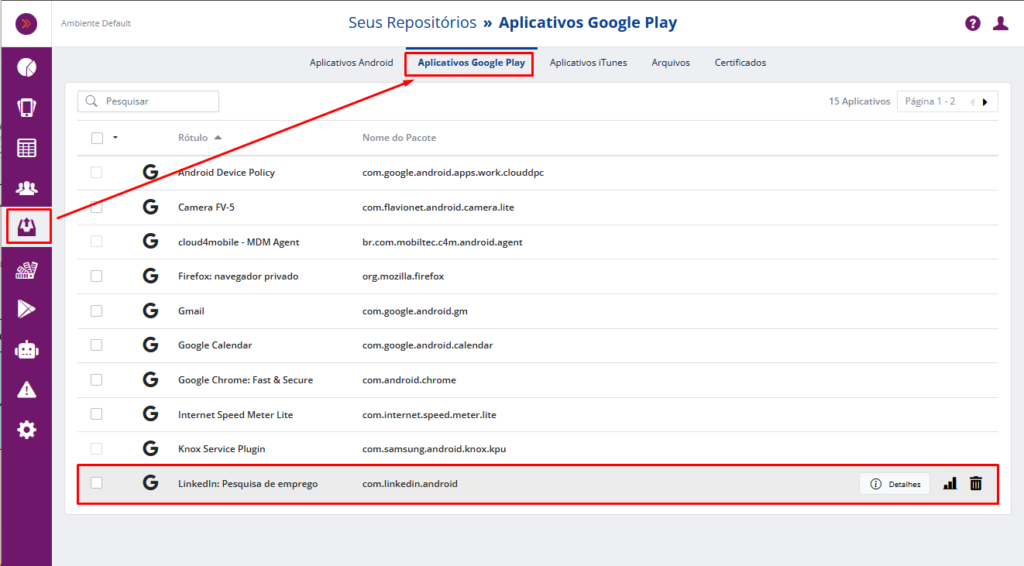Open the selection dropdown arrow beside header checkbox

click(x=116, y=138)
